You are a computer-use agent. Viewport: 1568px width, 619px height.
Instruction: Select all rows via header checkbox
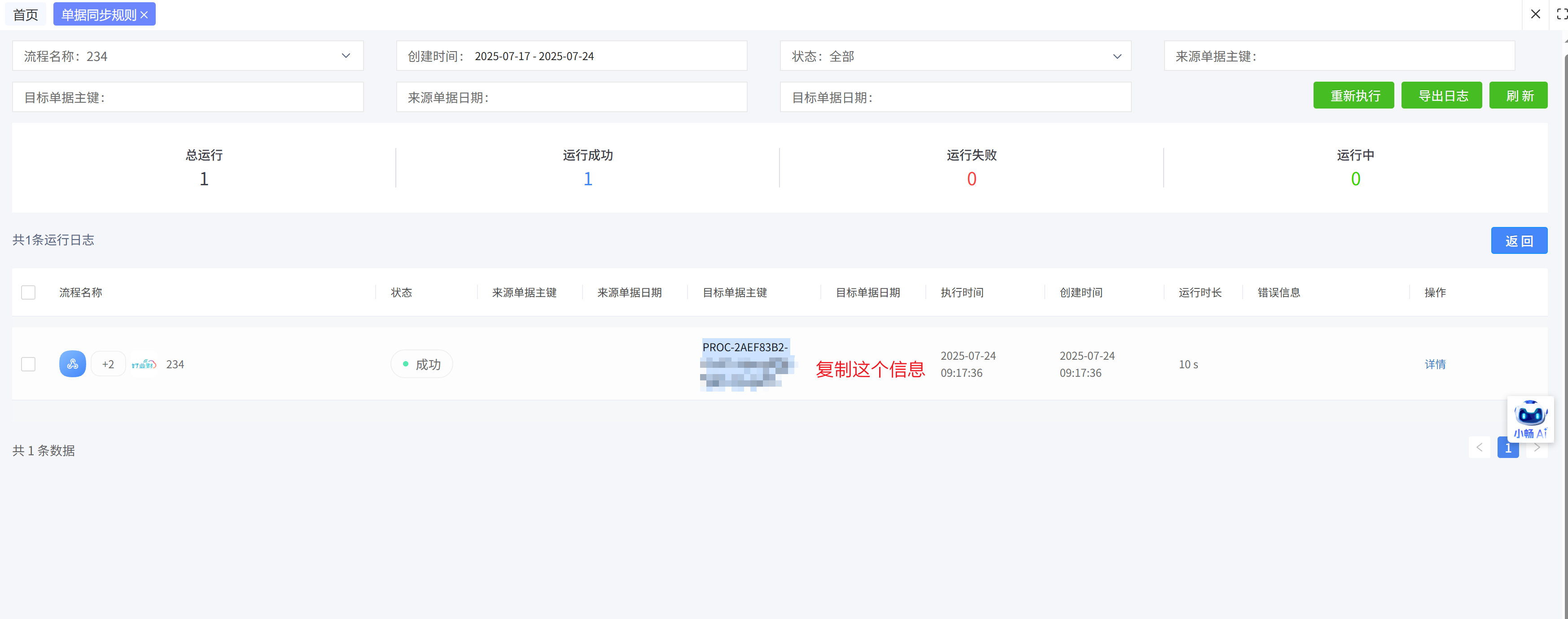click(28, 292)
